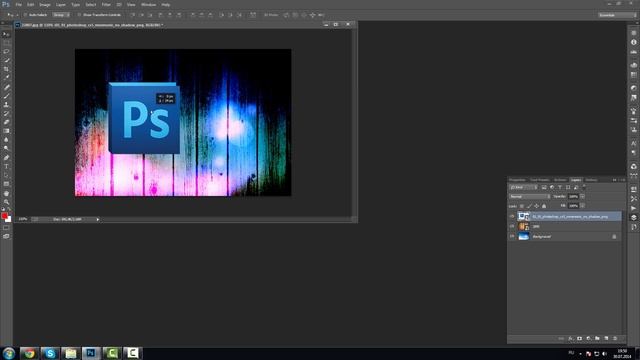Hide the selected top PNG layer
Viewport: 640px width, 360px height.
click(x=512, y=216)
